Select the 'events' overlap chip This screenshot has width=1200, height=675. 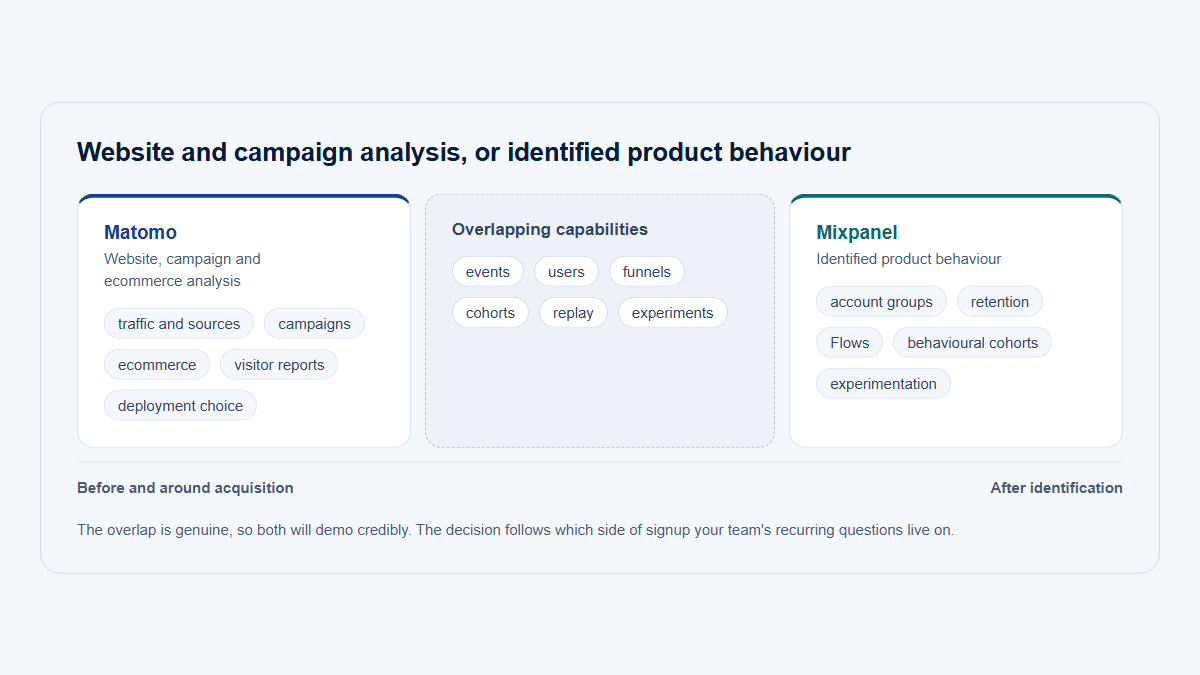tap(488, 272)
